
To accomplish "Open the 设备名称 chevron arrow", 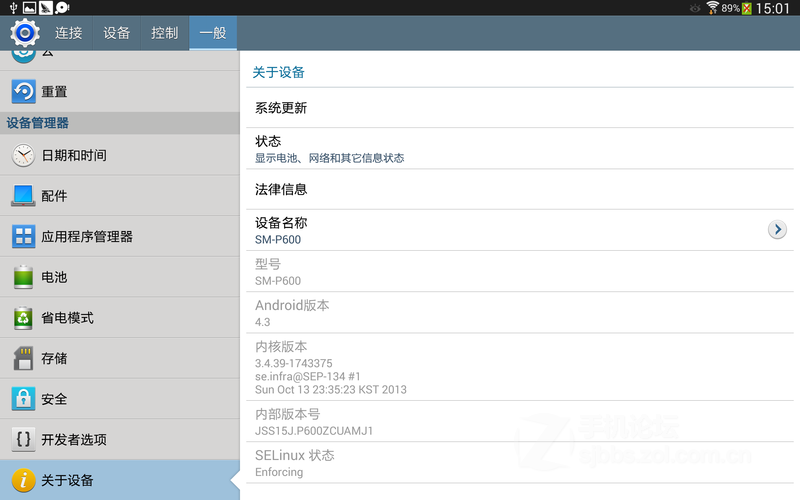I will click(x=777, y=230).
